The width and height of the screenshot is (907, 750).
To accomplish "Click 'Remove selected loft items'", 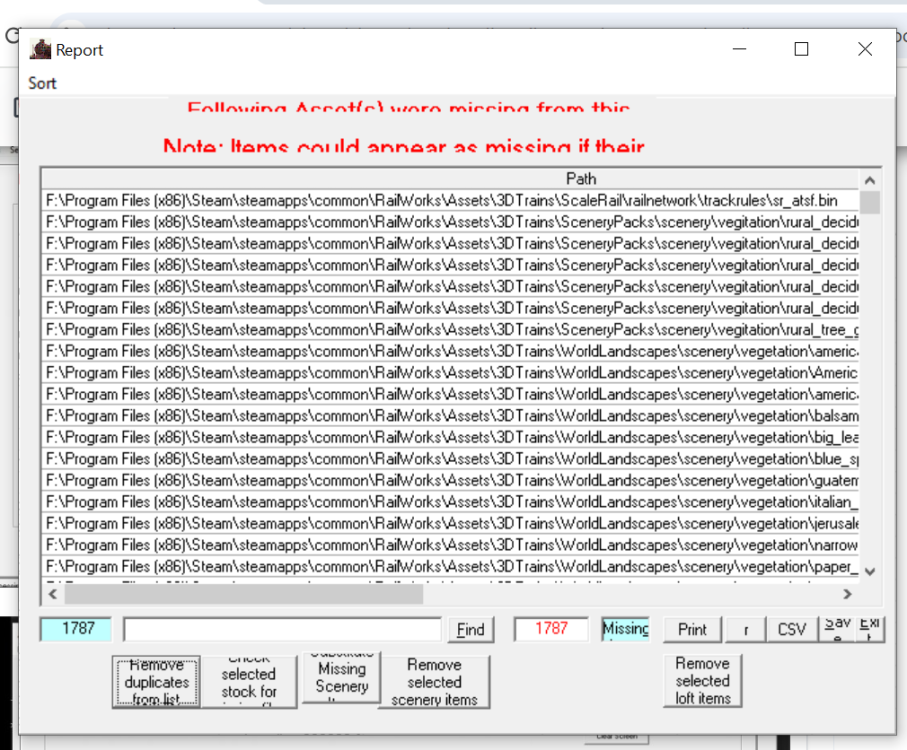I will (x=702, y=681).
